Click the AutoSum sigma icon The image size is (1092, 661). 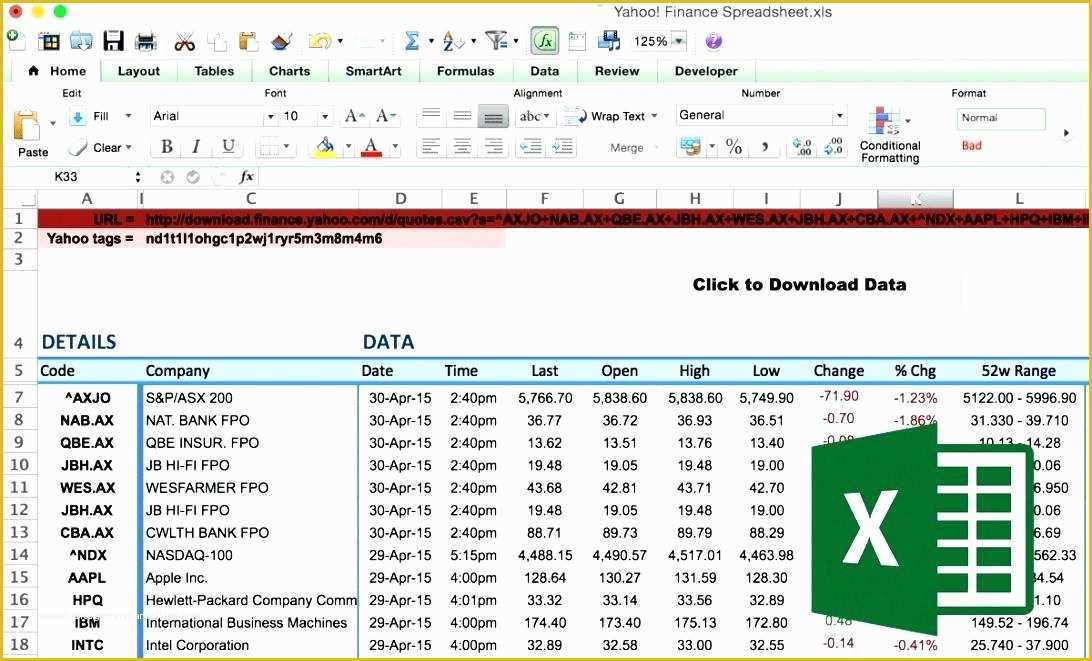click(412, 42)
